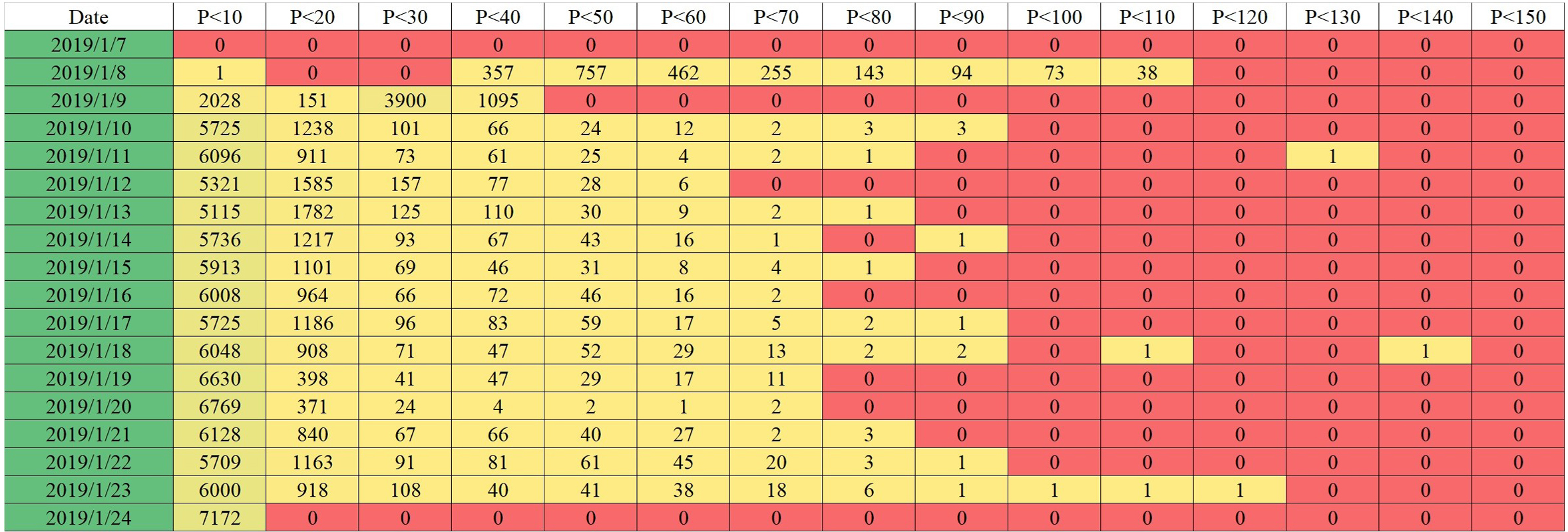Select the Date column header
This screenshot has height=532, width=1568.
[89, 17]
